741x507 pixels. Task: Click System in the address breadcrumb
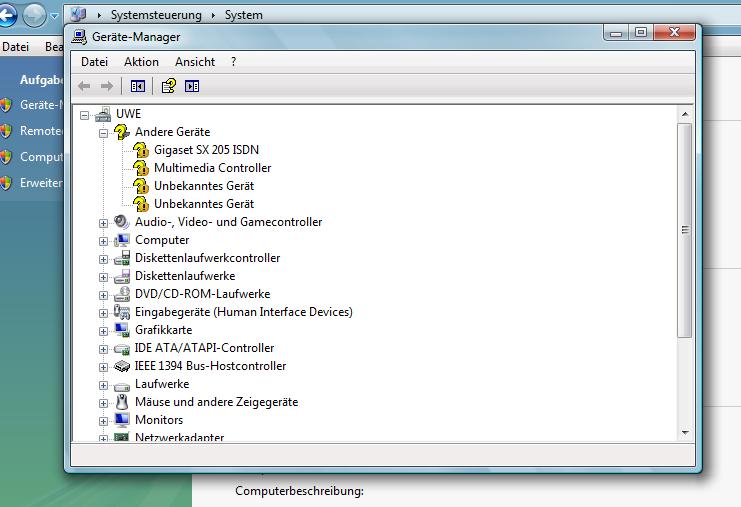click(x=243, y=15)
